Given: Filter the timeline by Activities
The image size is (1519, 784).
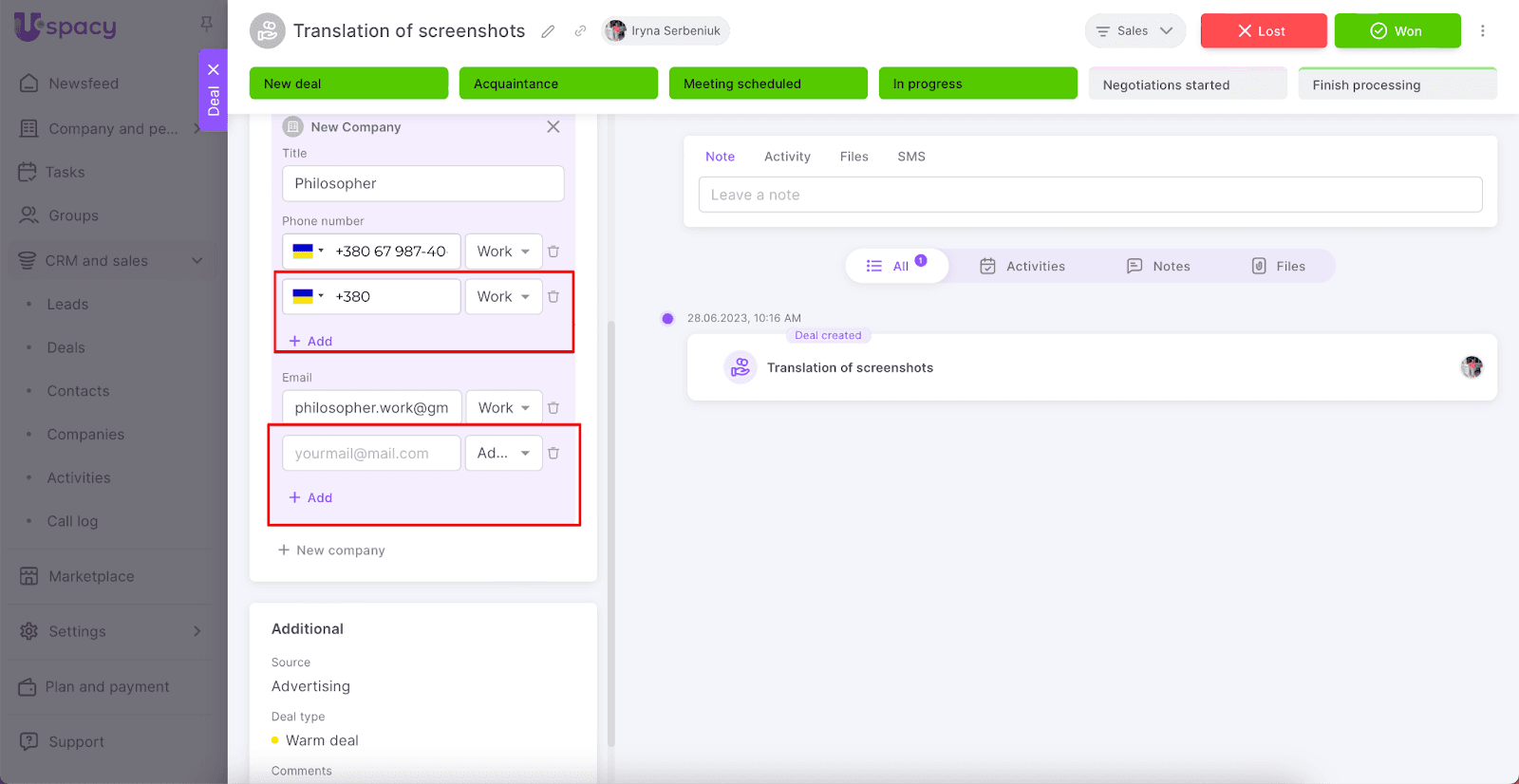Looking at the screenshot, I should [x=1022, y=267].
